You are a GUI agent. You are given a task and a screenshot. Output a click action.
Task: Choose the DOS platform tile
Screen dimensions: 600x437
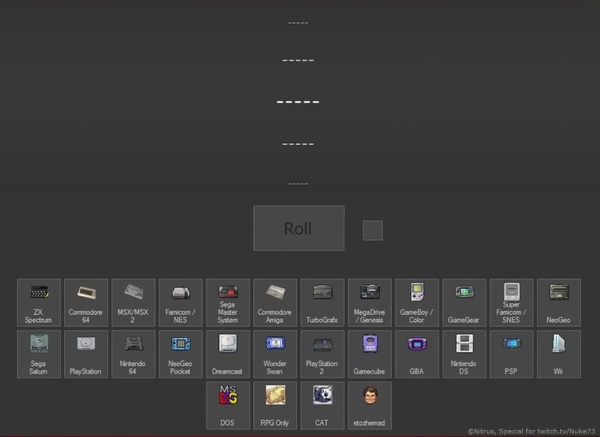pos(227,405)
